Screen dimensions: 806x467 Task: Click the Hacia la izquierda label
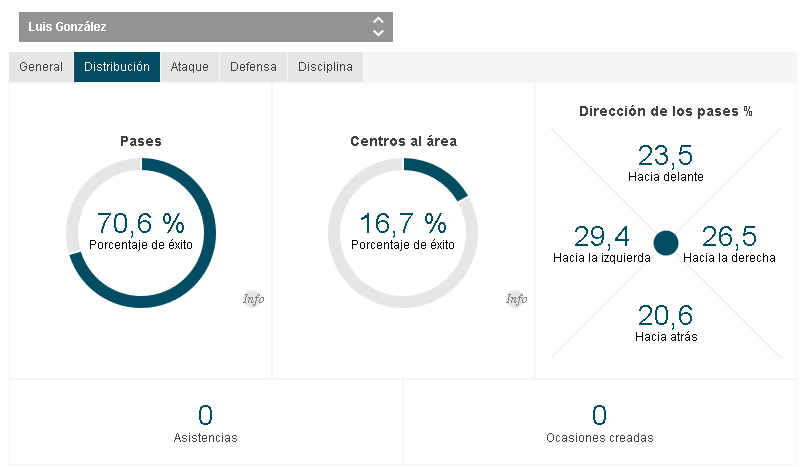point(602,258)
